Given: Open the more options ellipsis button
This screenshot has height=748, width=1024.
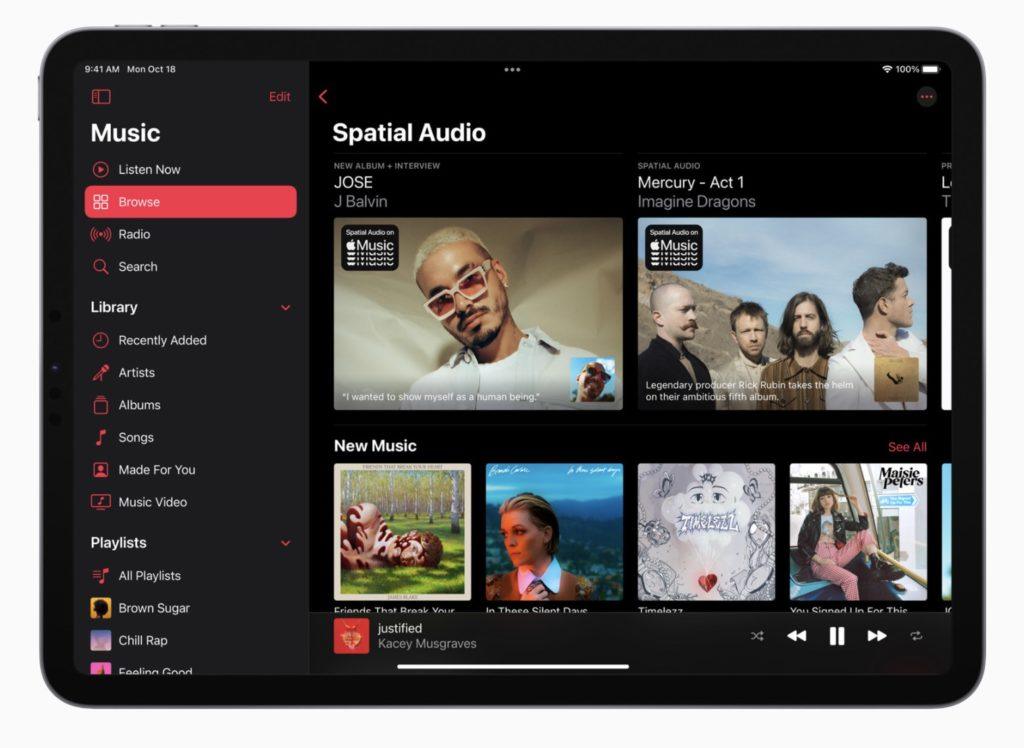Looking at the screenshot, I should point(926,97).
